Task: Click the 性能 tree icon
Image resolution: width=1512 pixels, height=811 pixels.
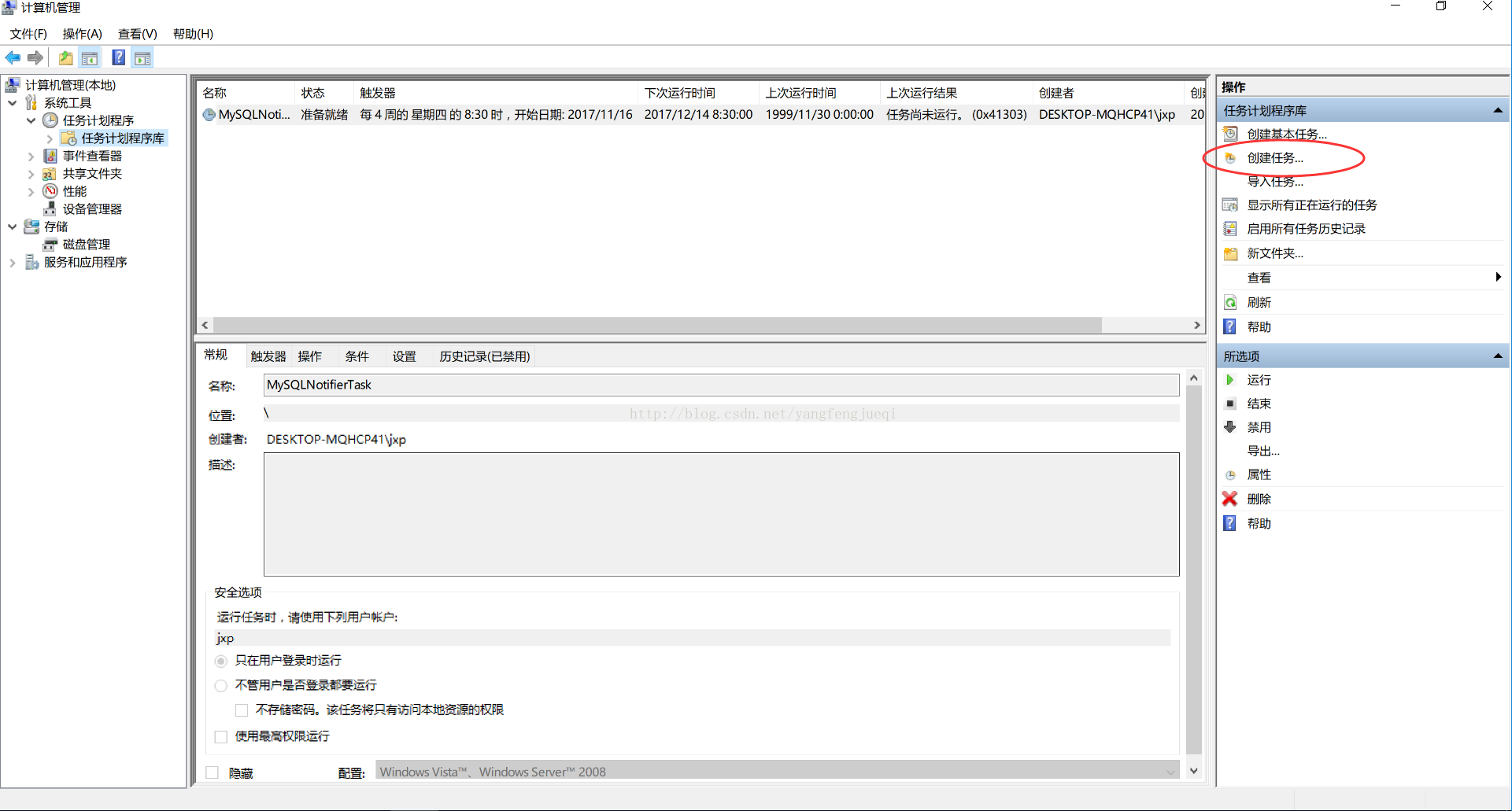Action: 50,191
